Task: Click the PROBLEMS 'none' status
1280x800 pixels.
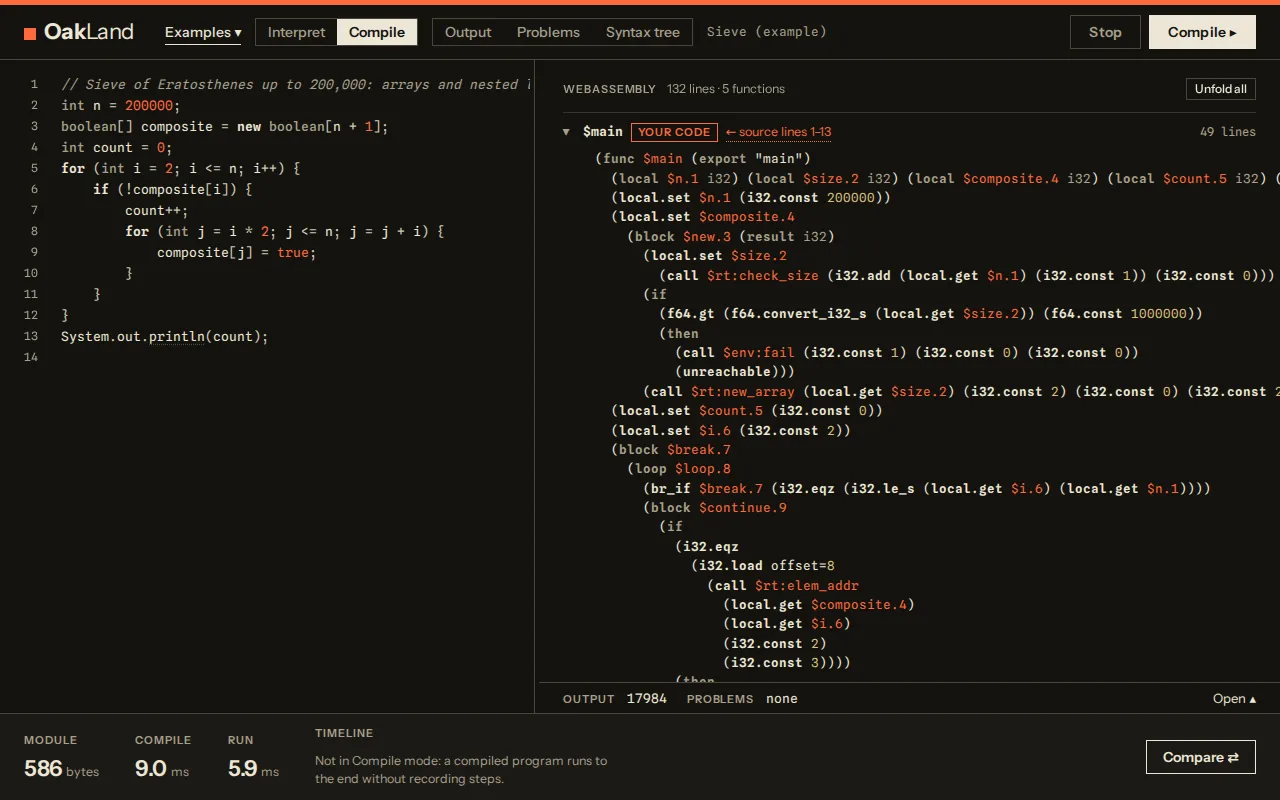Action: tap(782, 699)
